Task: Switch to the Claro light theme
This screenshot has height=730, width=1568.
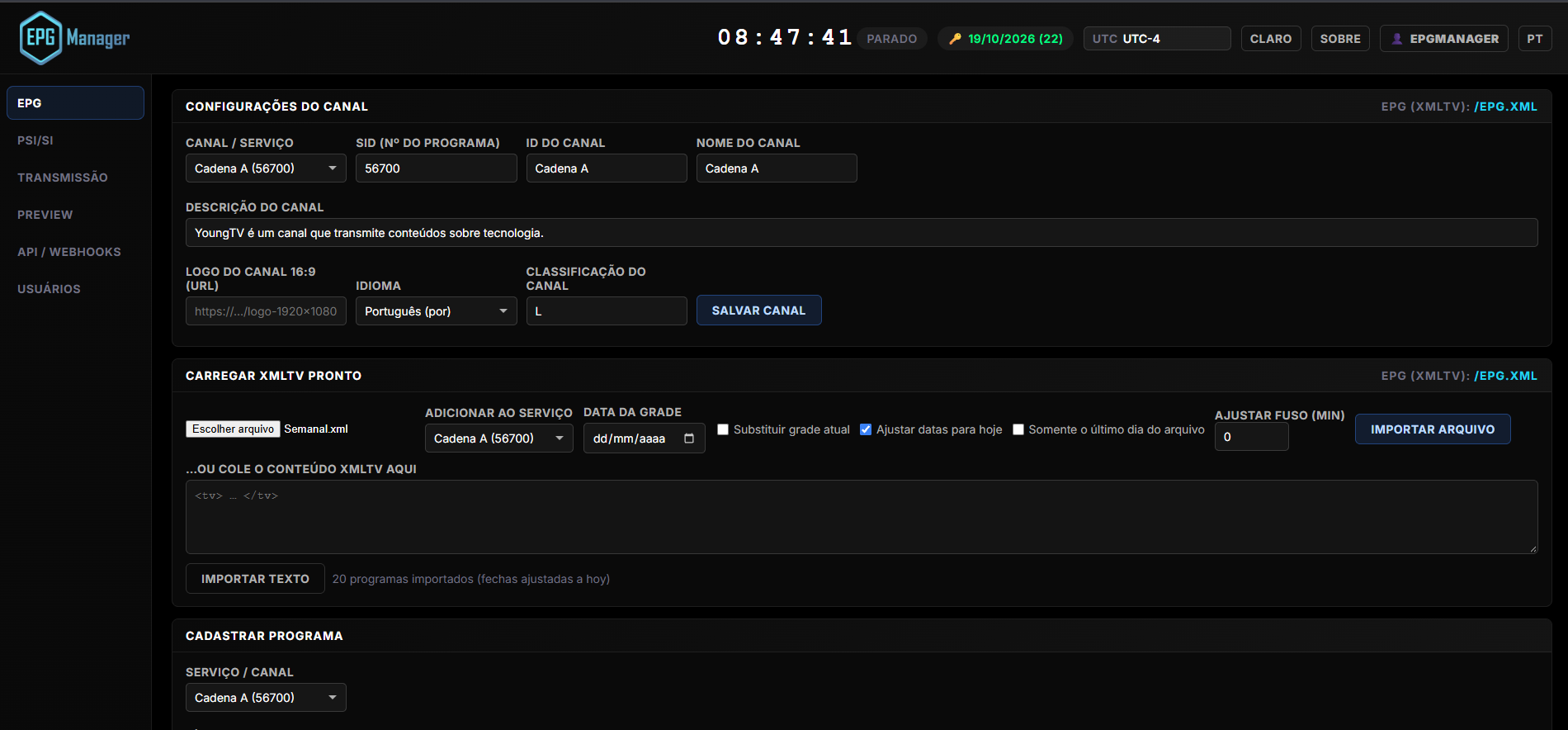Action: 1271,39
